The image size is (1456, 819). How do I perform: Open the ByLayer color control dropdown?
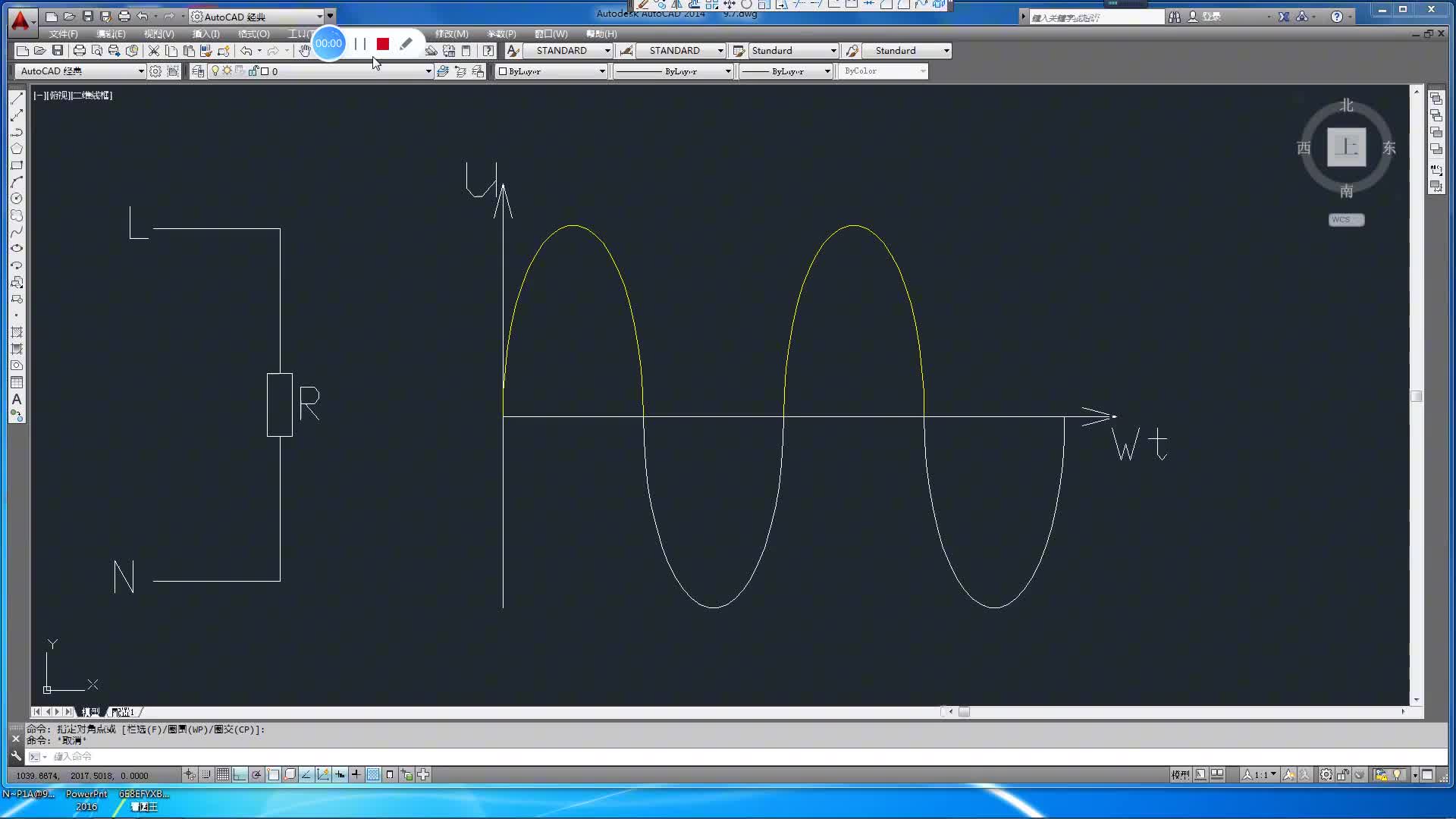(x=603, y=71)
